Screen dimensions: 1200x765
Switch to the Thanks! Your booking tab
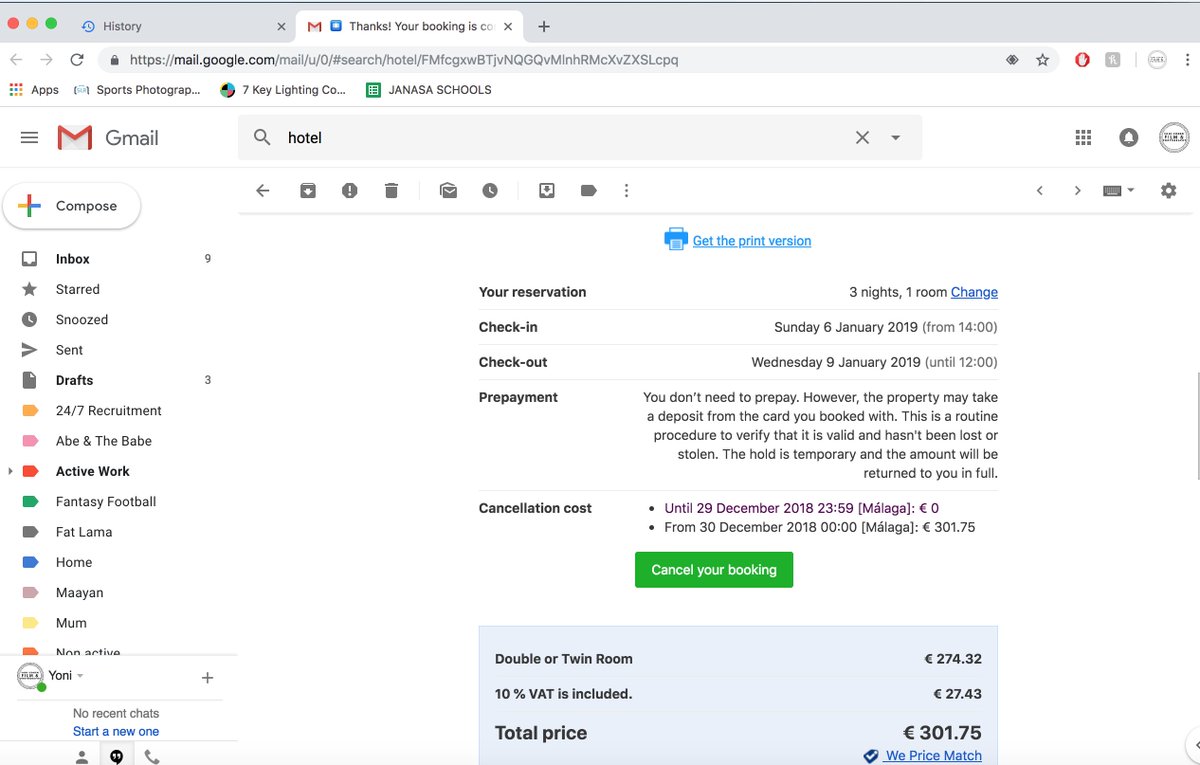pos(408,26)
